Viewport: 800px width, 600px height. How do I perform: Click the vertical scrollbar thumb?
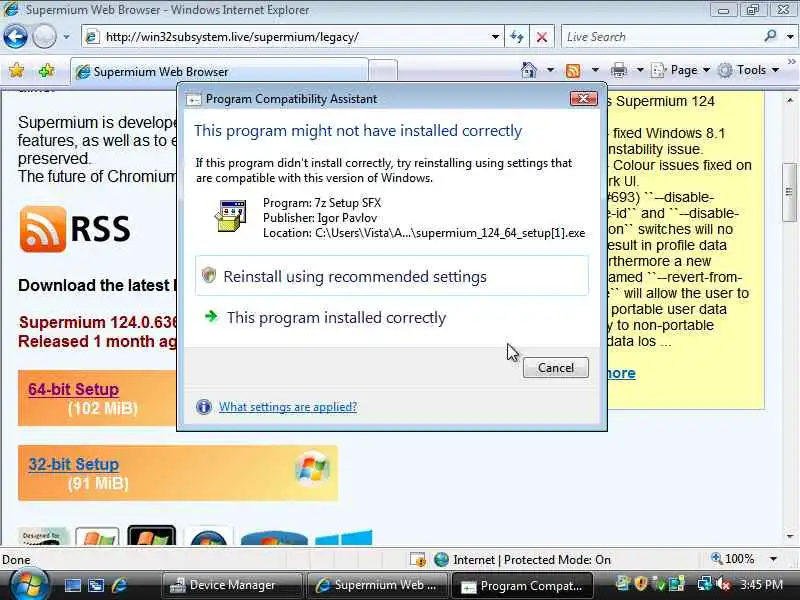(790, 192)
